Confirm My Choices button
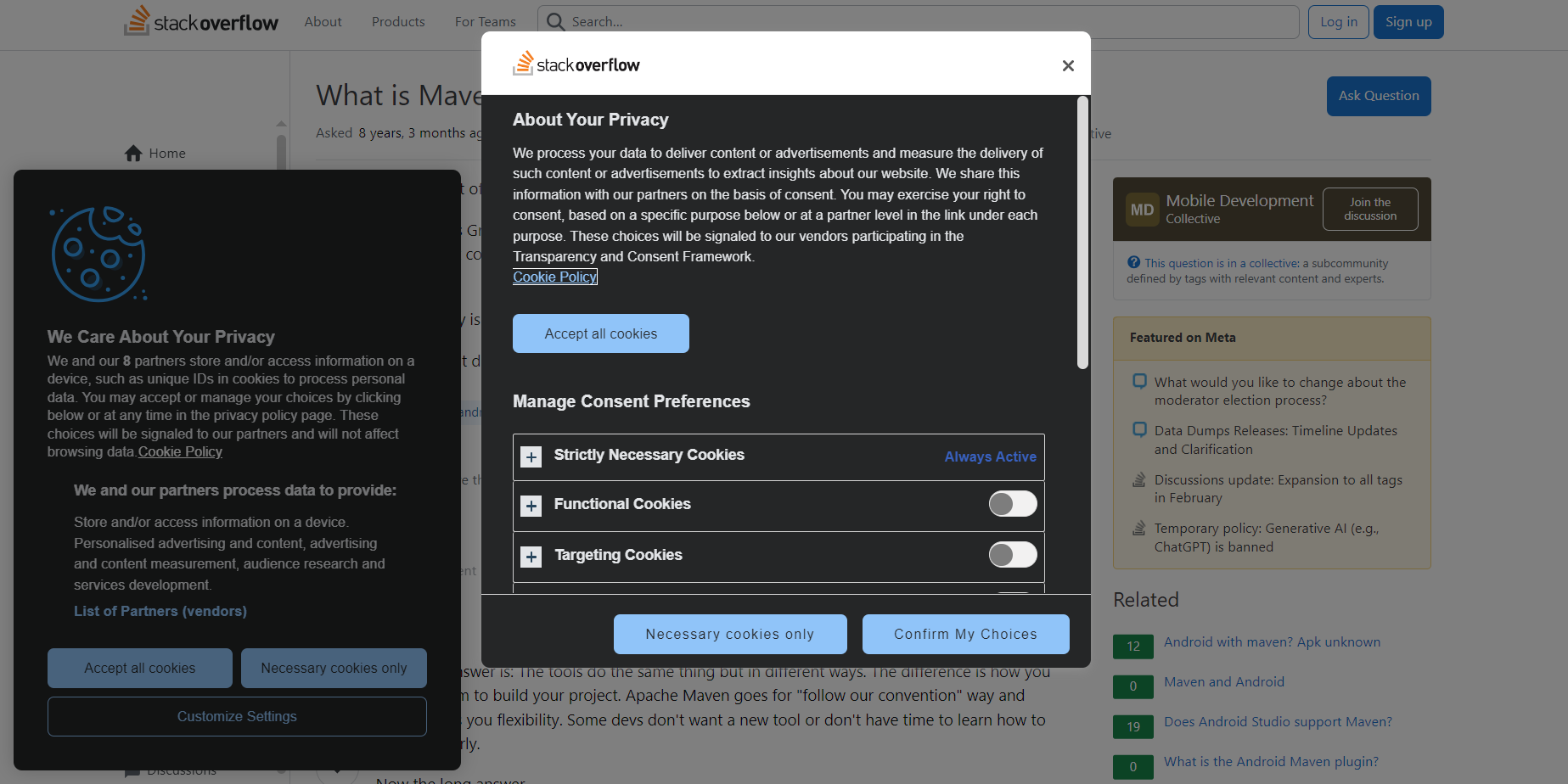This screenshot has height=784, width=1568. pyautogui.click(x=966, y=634)
